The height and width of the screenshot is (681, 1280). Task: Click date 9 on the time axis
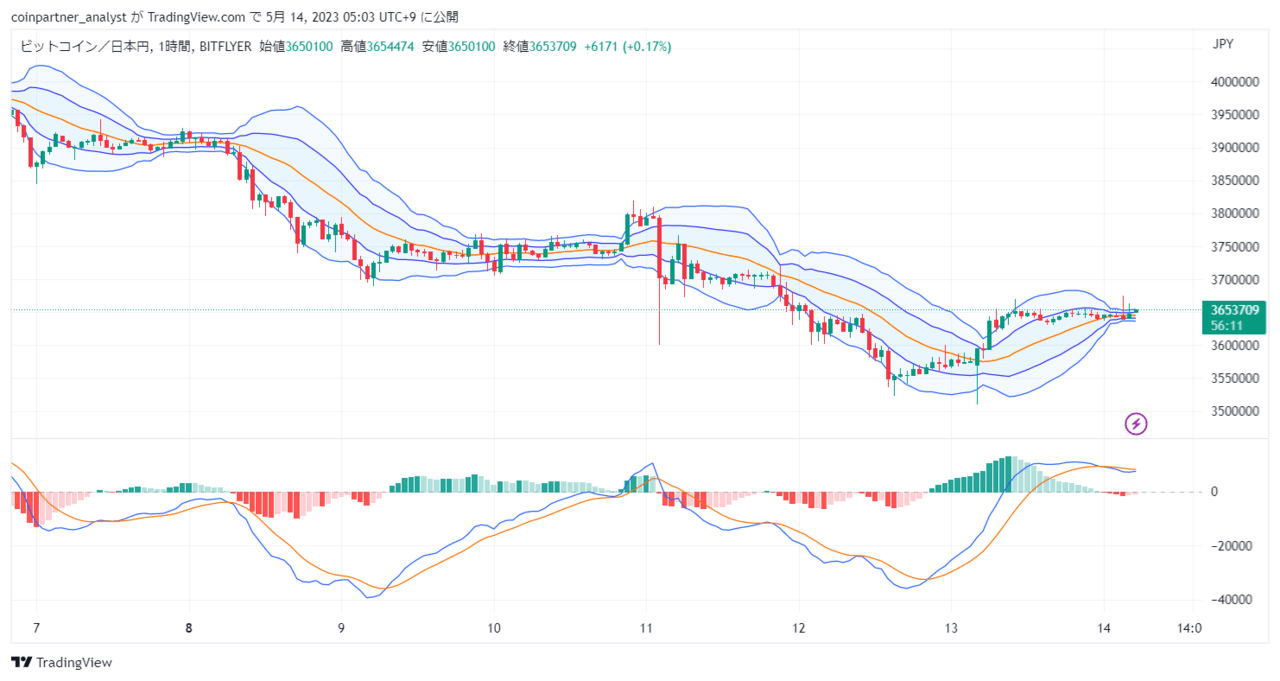(x=341, y=628)
